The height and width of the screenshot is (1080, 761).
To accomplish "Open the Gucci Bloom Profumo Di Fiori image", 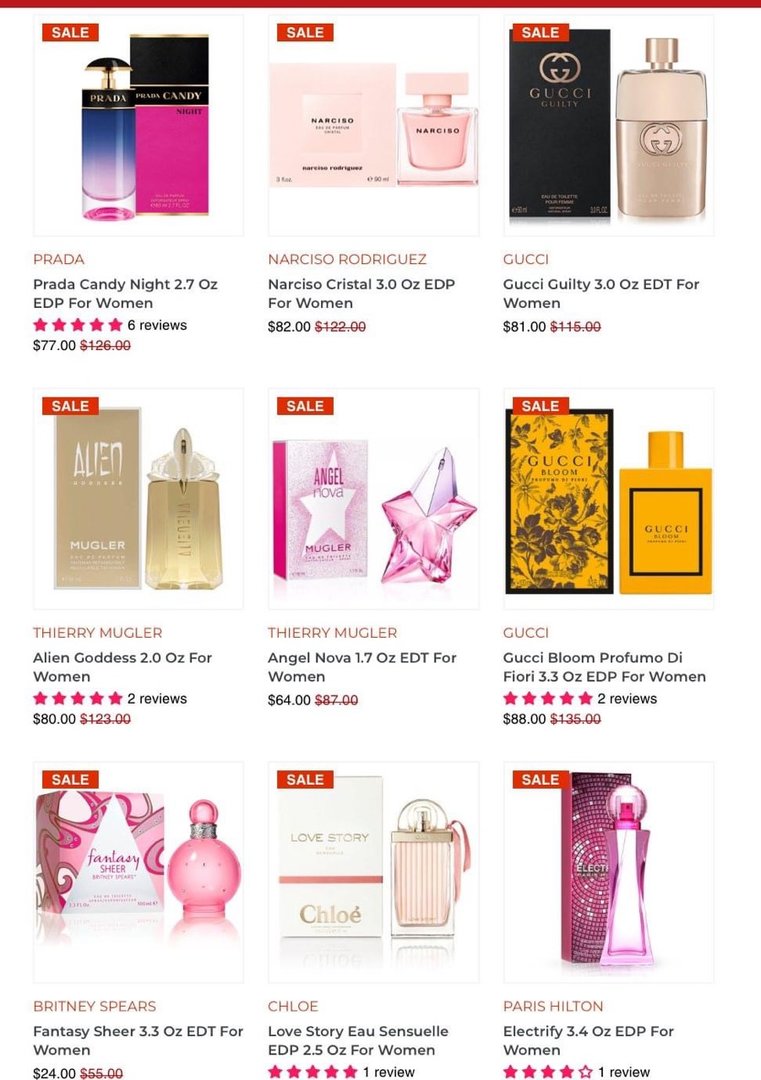I will click(609, 499).
